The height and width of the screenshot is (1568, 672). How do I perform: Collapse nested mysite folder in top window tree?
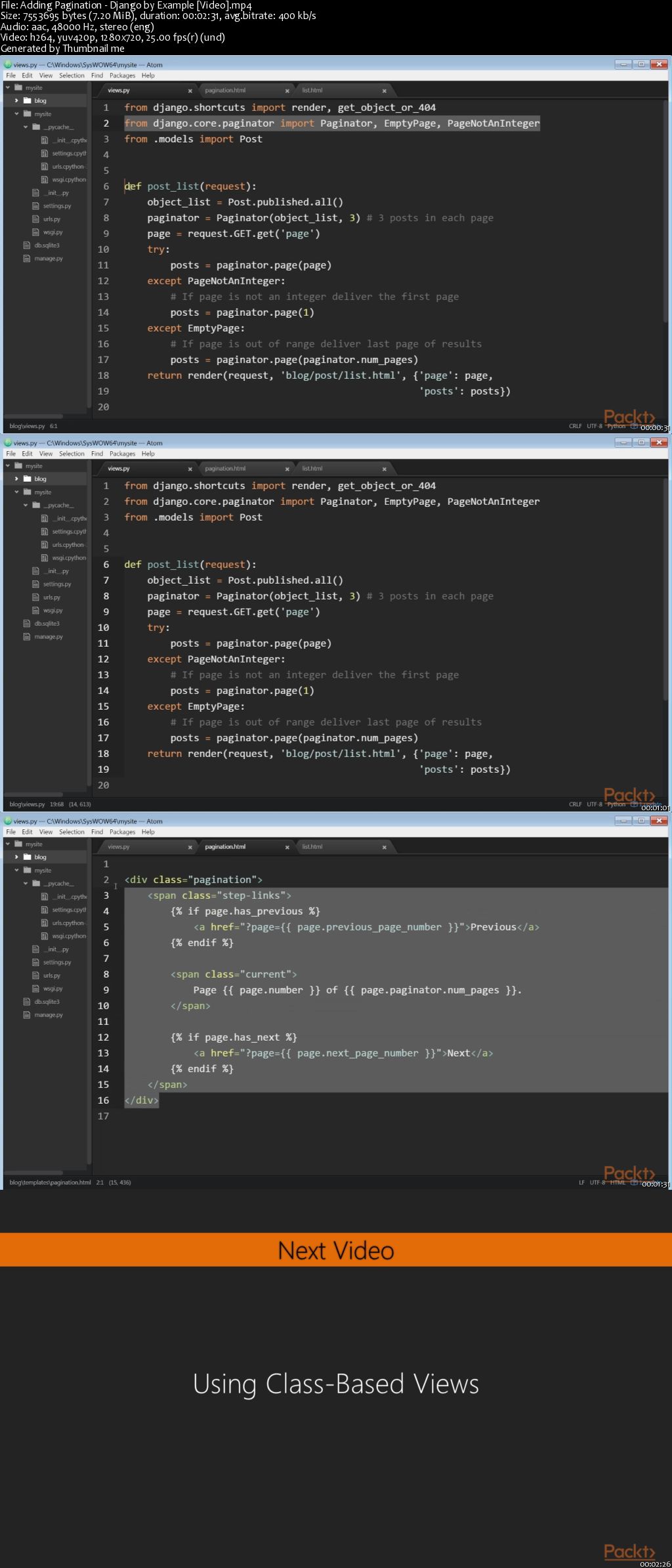click(17, 114)
